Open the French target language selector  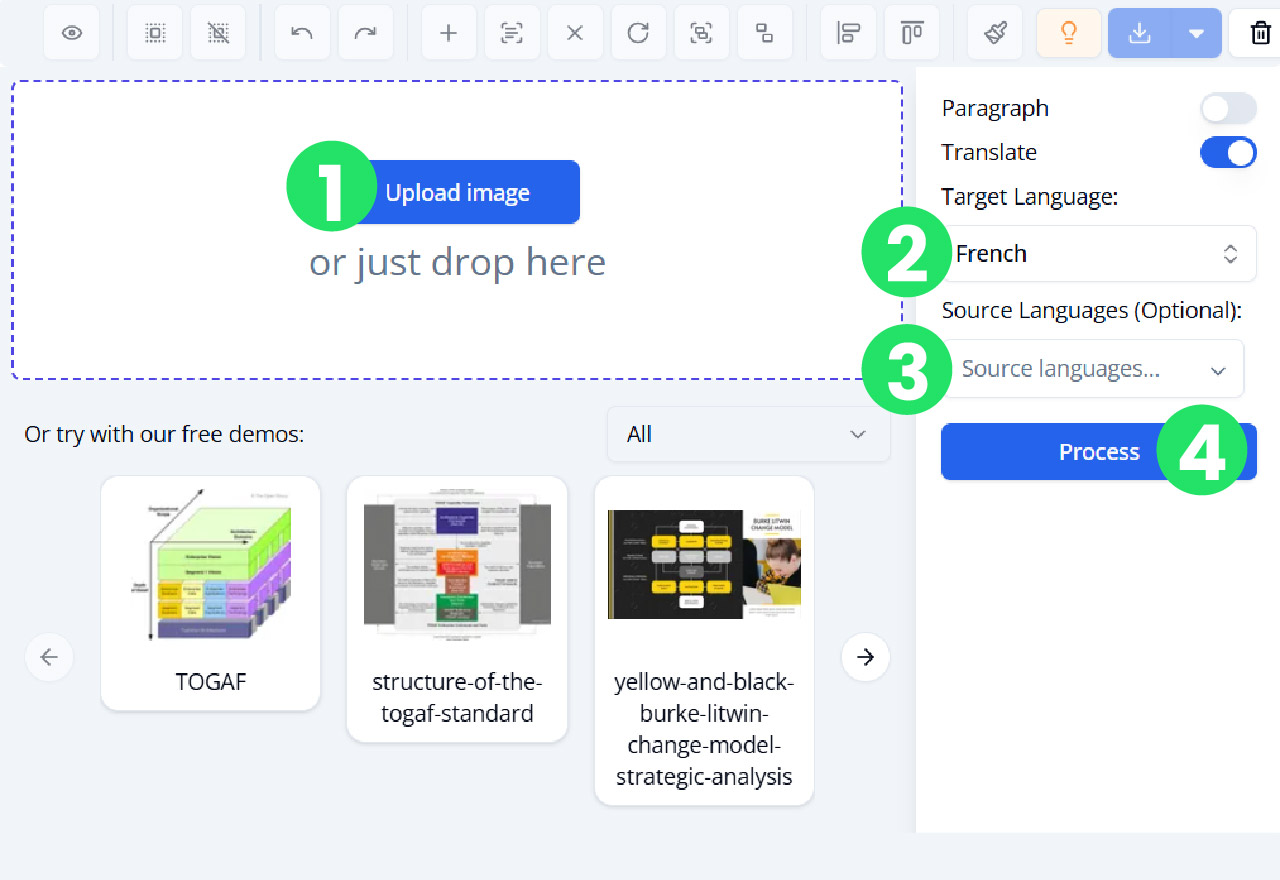pyautogui.click(x=1097, y=253)
